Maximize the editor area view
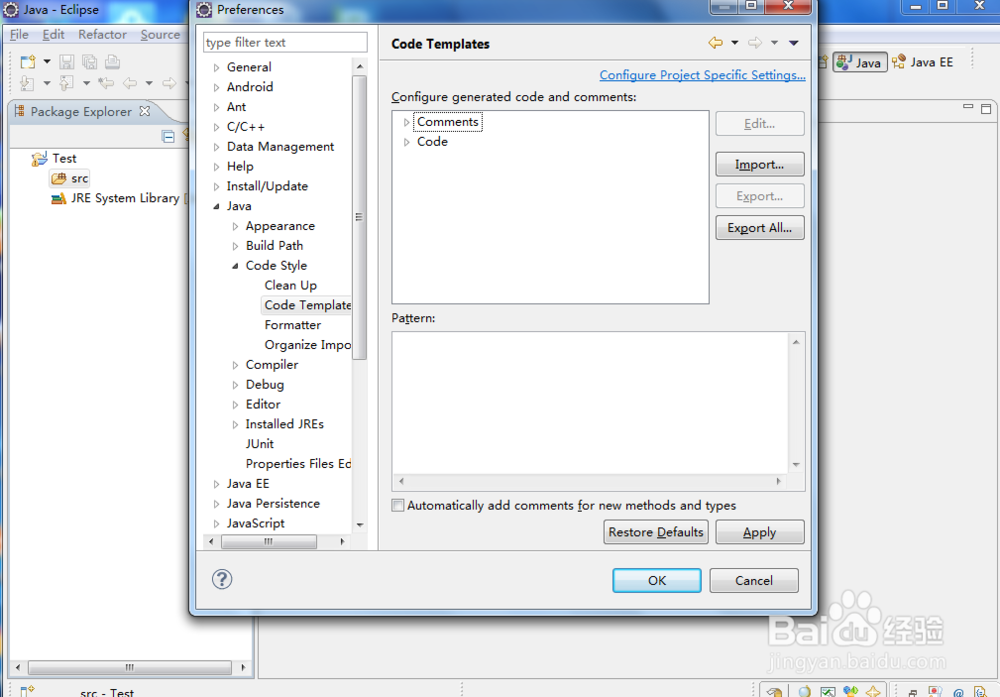 coord(986,108)
